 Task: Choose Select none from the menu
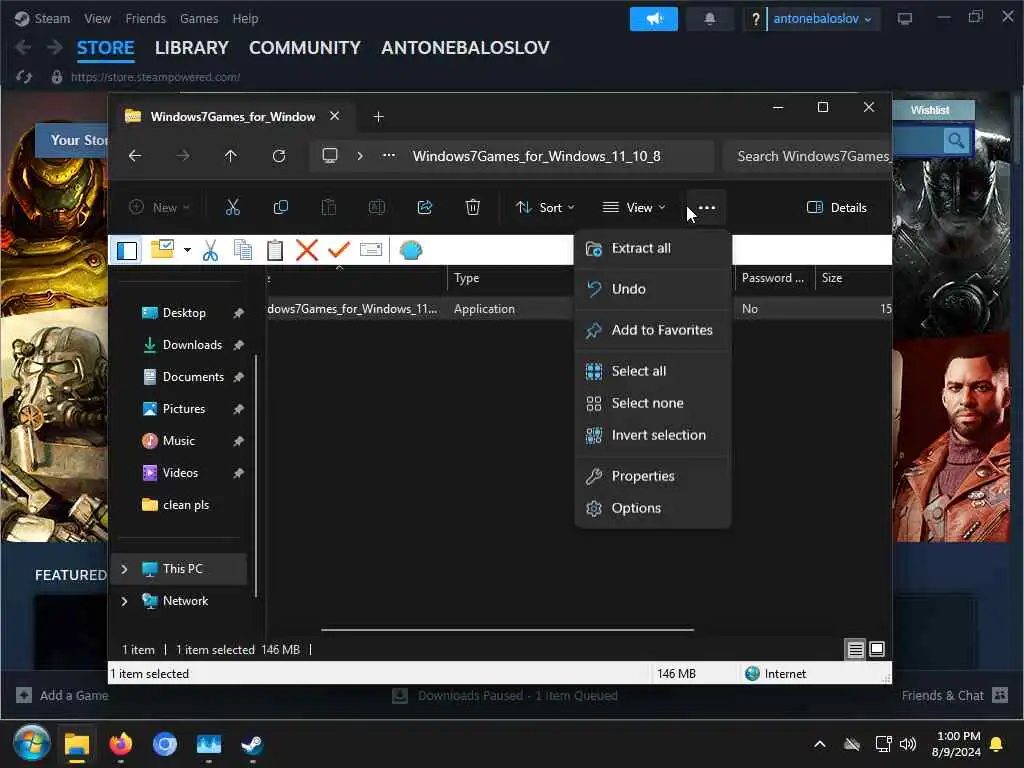[x=652, y=403]
